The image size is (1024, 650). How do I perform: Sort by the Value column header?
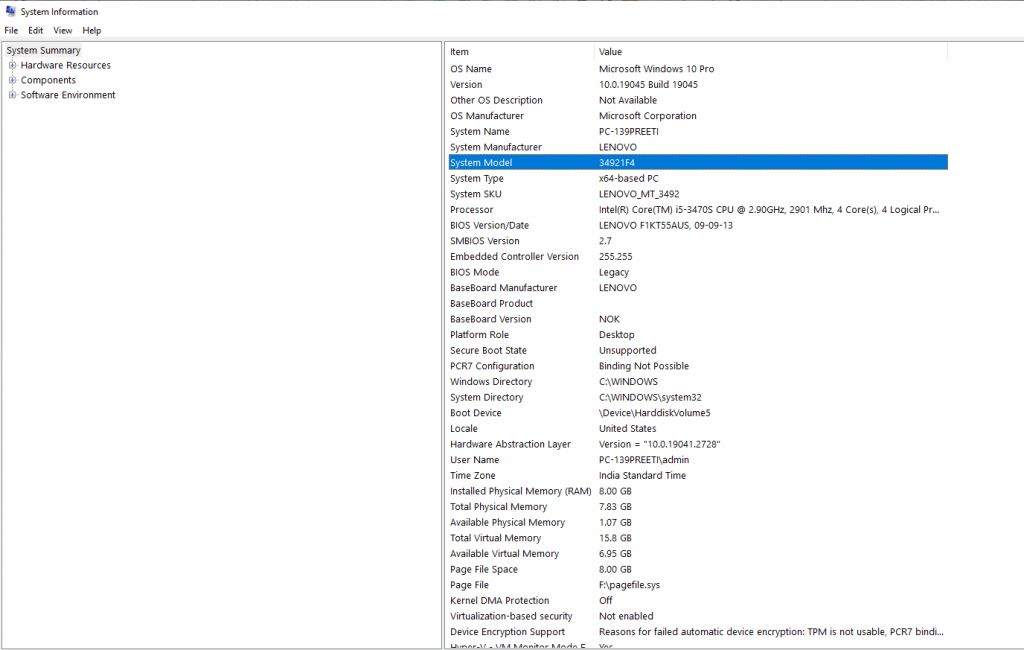click(x=700, y=52)
